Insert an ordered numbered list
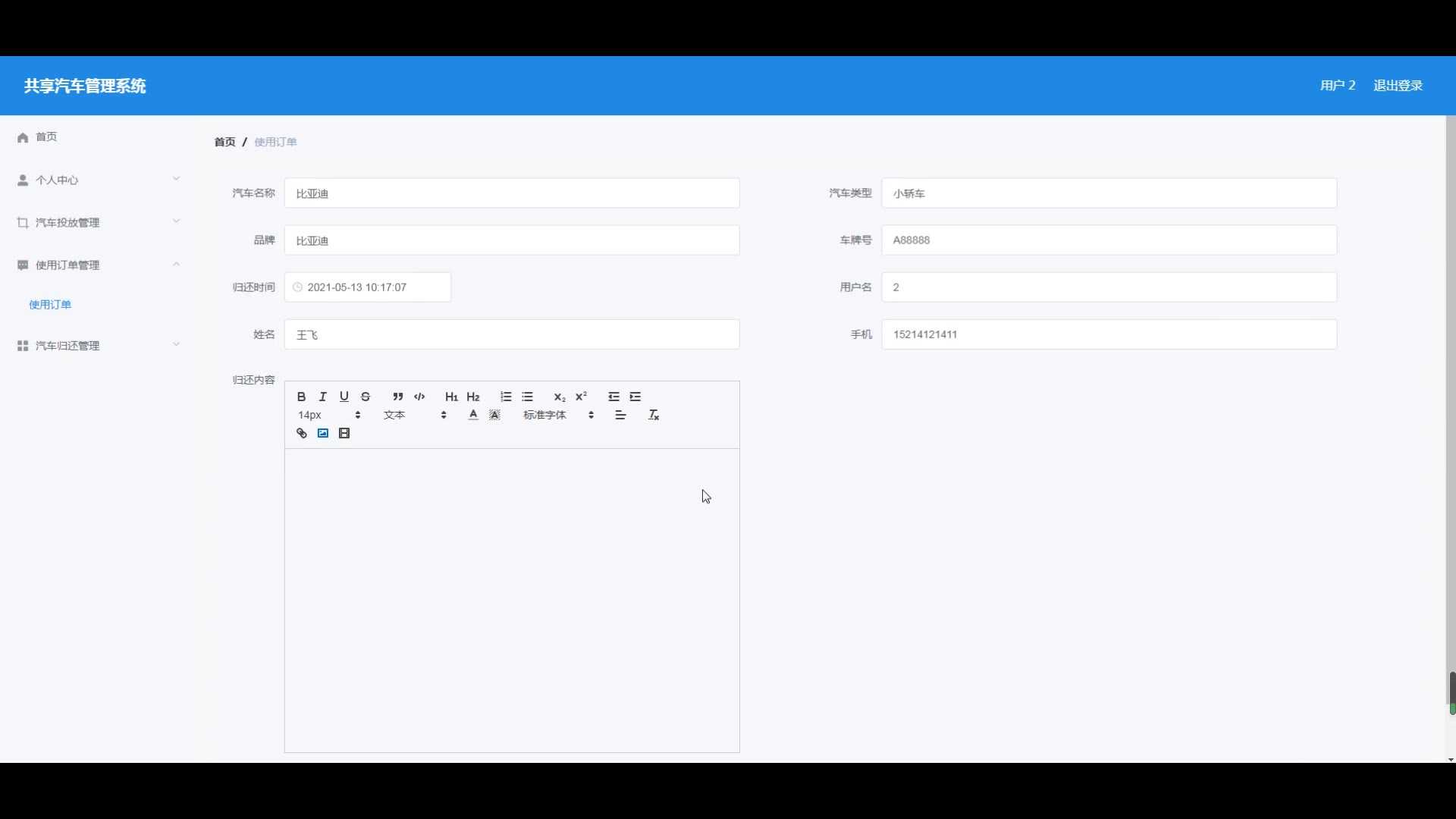The image size is (1456, 819). point(506,397)
